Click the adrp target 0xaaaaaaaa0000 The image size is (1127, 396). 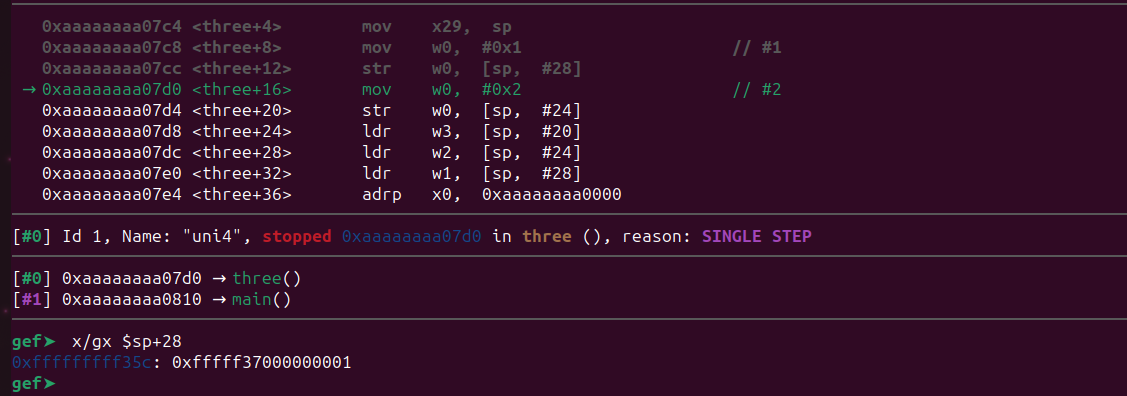point(551,195)
